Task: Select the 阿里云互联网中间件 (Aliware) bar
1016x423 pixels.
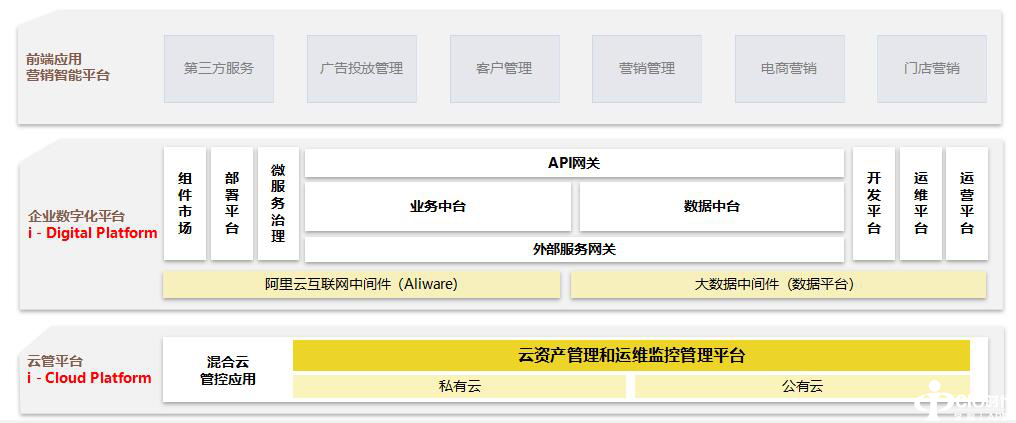Action: point(361,284)
